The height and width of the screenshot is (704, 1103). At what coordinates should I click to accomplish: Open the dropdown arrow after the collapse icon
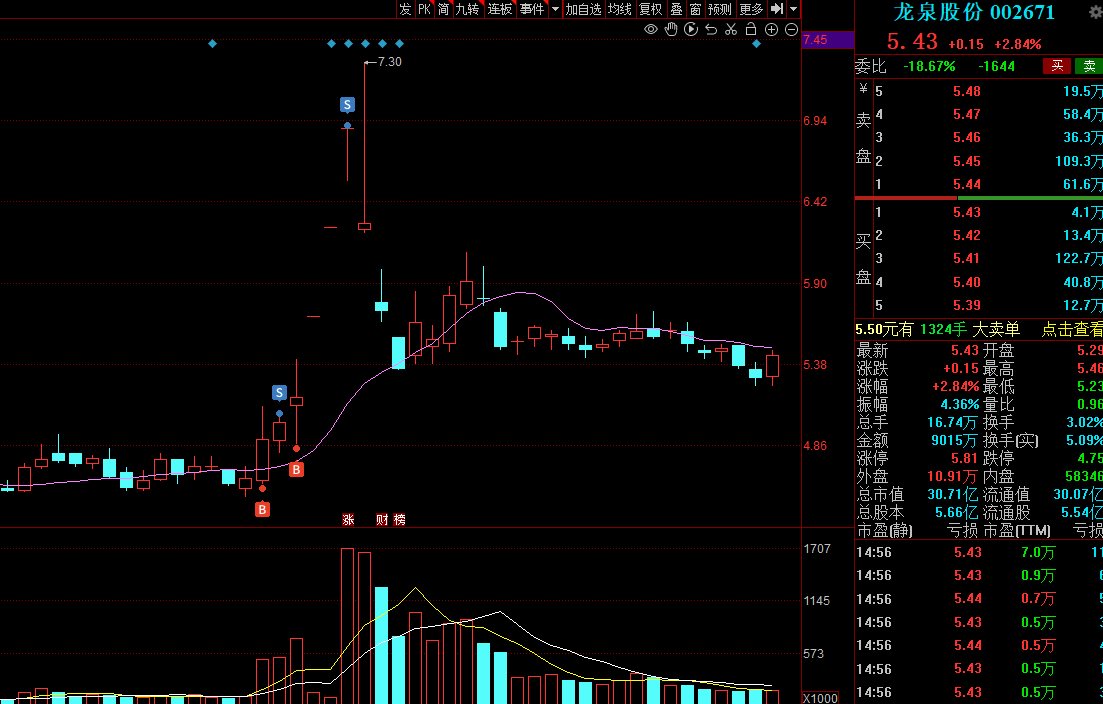pos(793,9)
